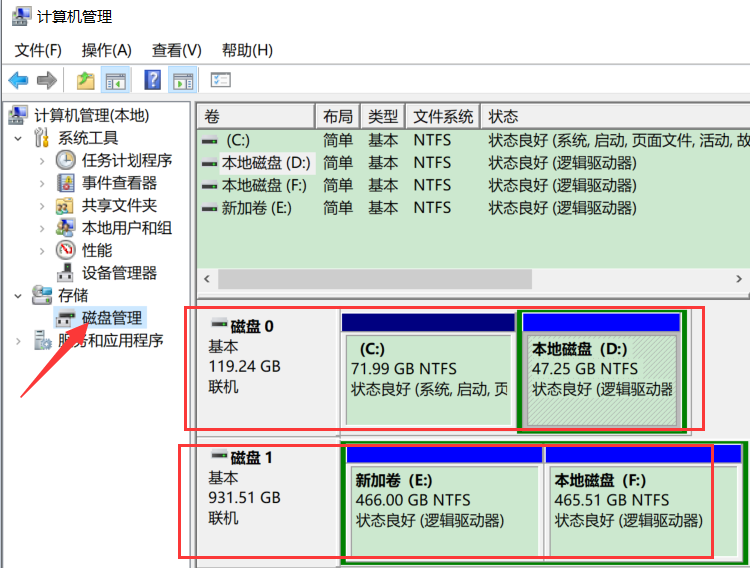Open the Help question mark icon
This screenshot has width=750, height=568.
(x=153, y=80)
